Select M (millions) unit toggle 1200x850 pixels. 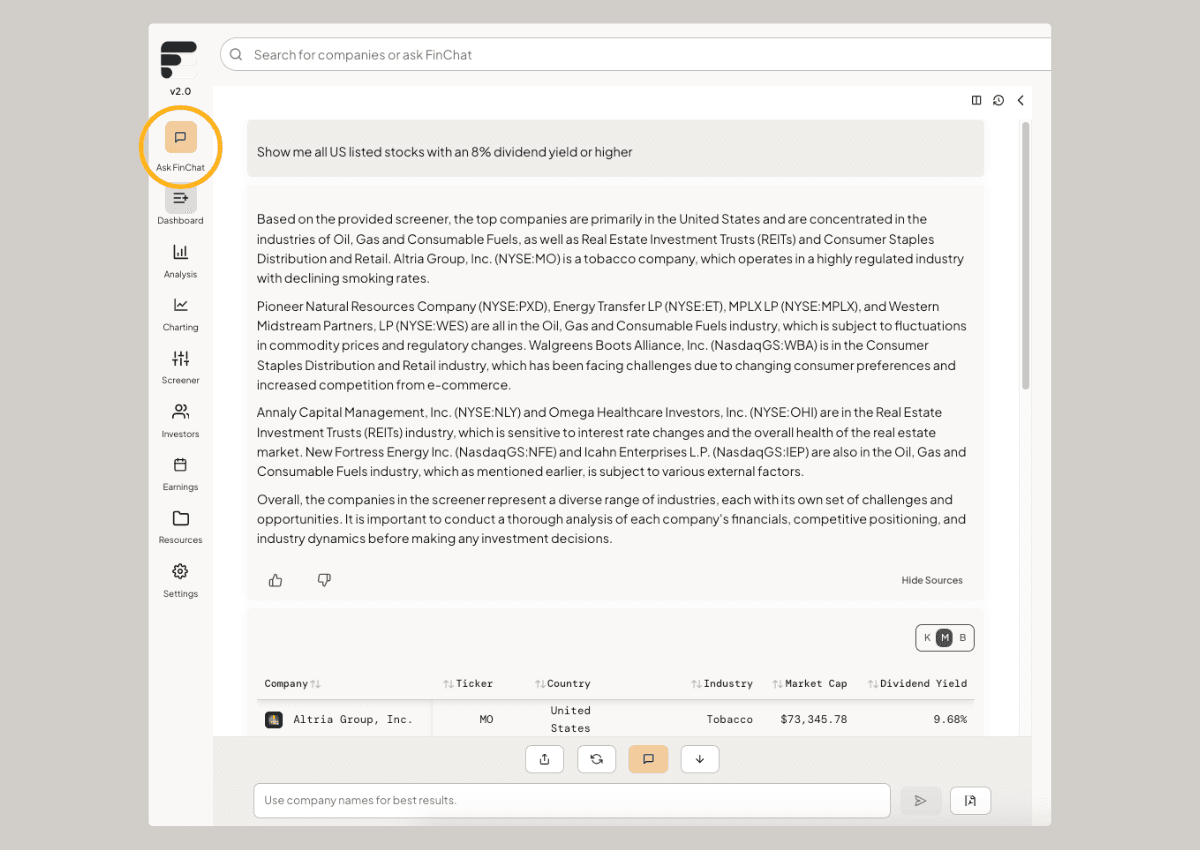(x=944, y=638)
